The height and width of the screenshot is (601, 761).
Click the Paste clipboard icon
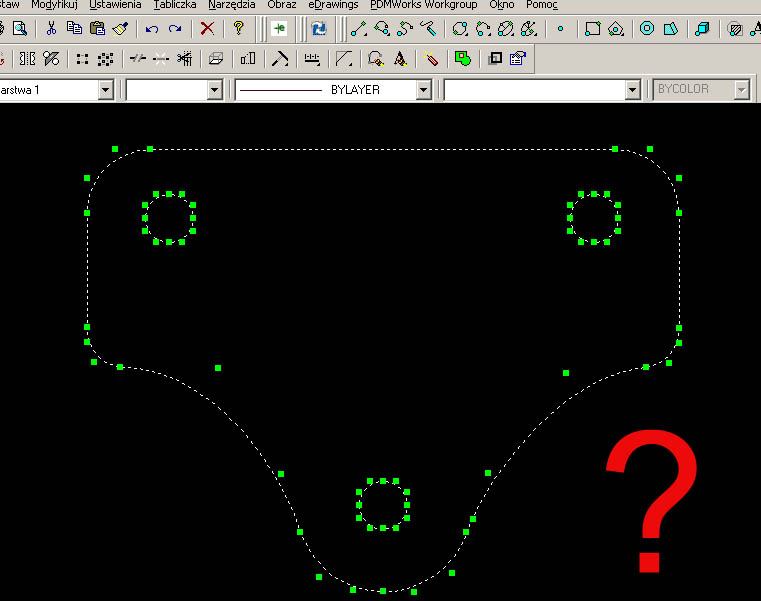tap(97, 29)
